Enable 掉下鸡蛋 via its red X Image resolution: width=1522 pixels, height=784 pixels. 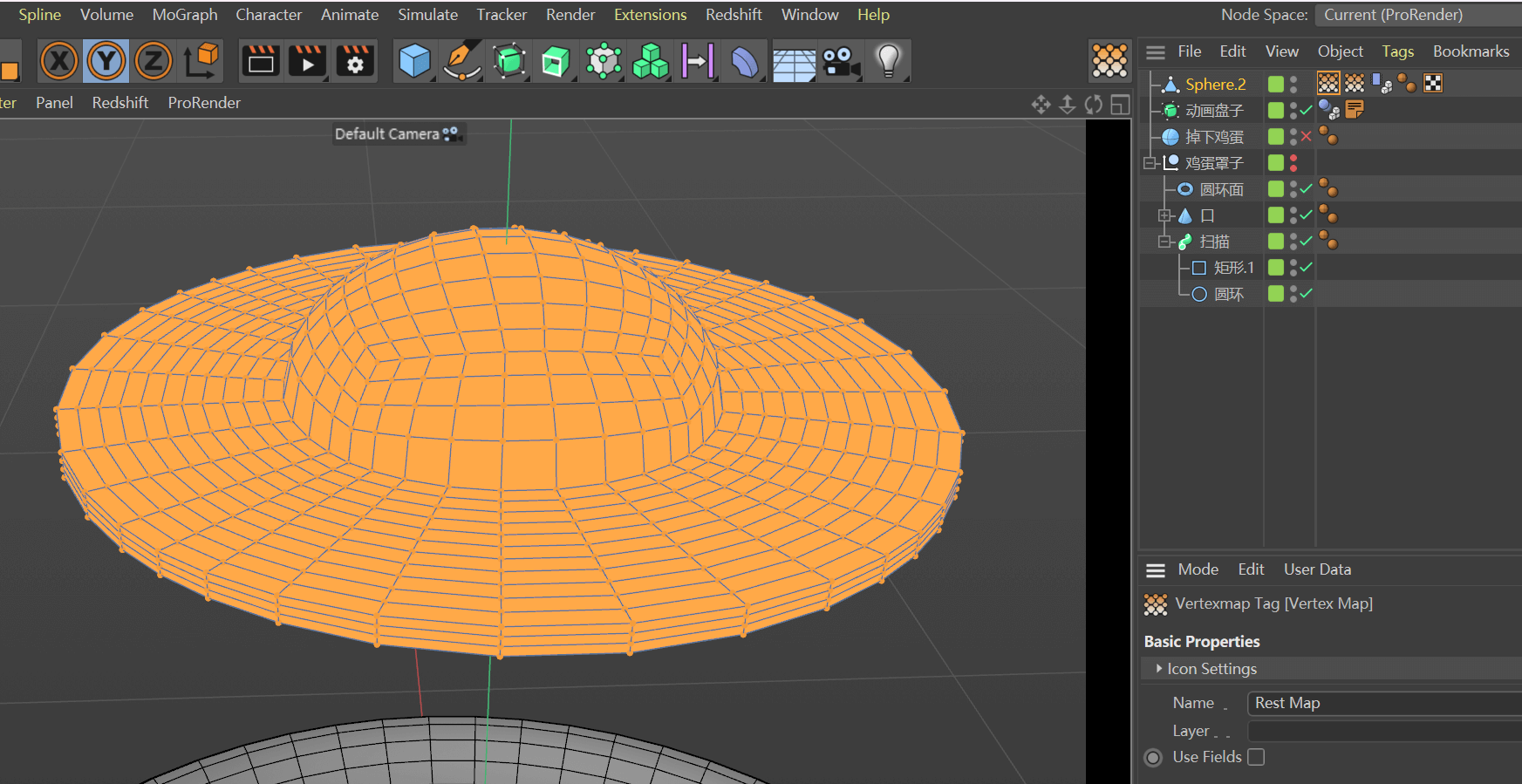(x=1306, y=136)
